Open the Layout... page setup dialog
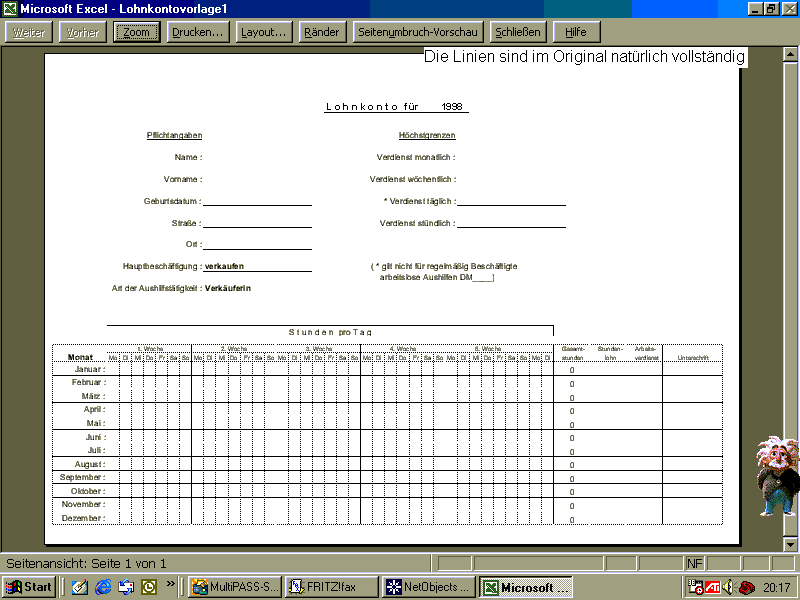This screenshot has width=800, height=600. 264,32
